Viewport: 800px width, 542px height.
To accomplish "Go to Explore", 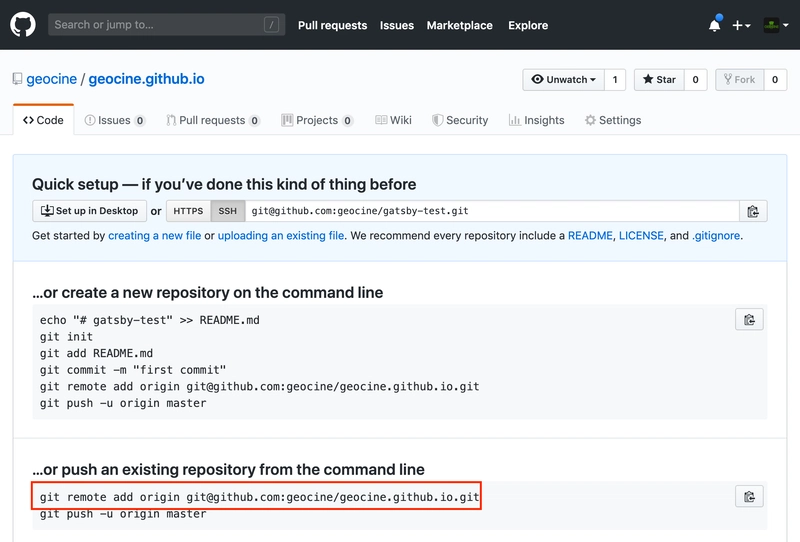I will 528,26.
